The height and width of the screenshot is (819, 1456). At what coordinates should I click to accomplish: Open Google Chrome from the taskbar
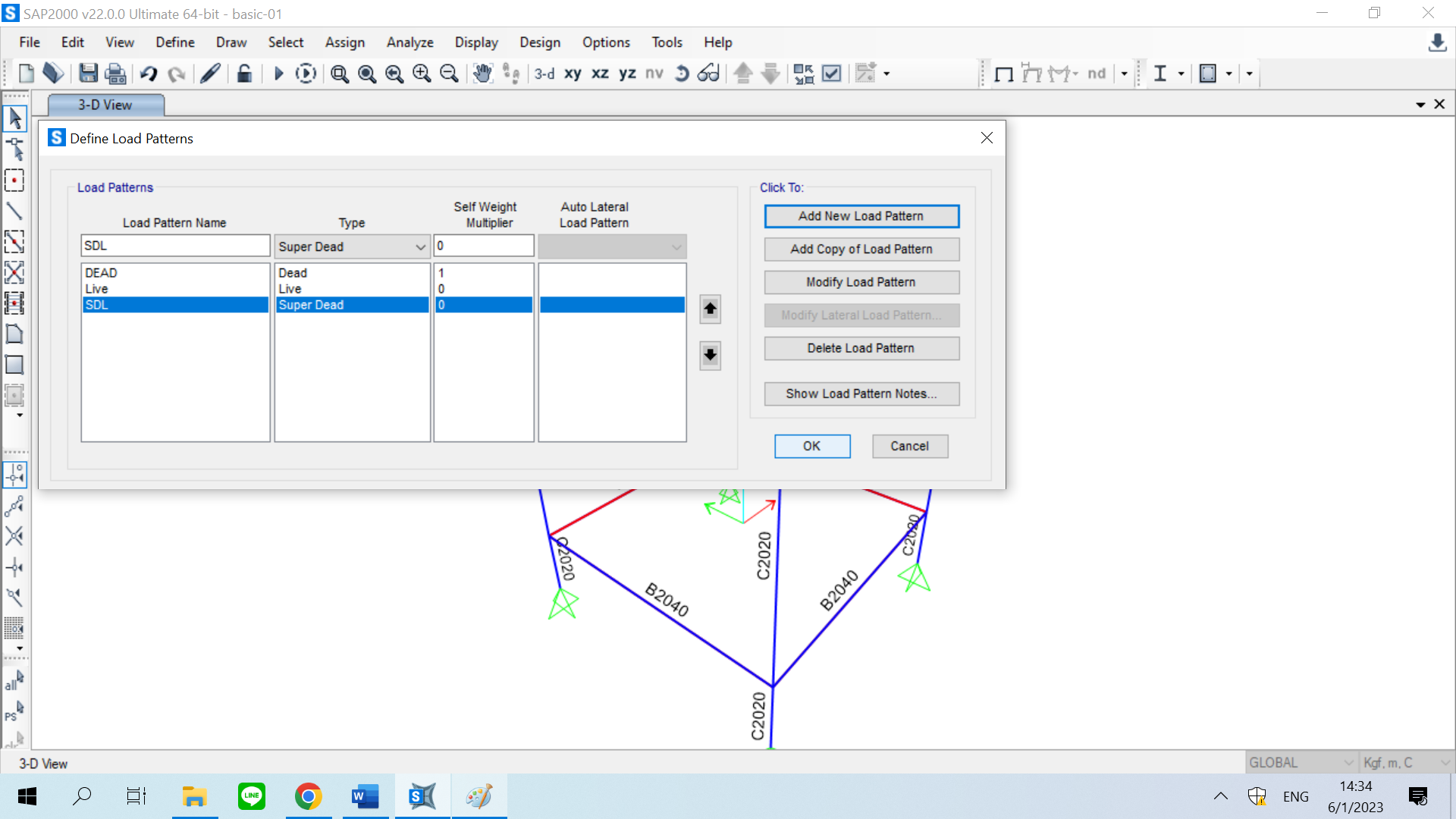pyautogui.click(x=308, y=796)
